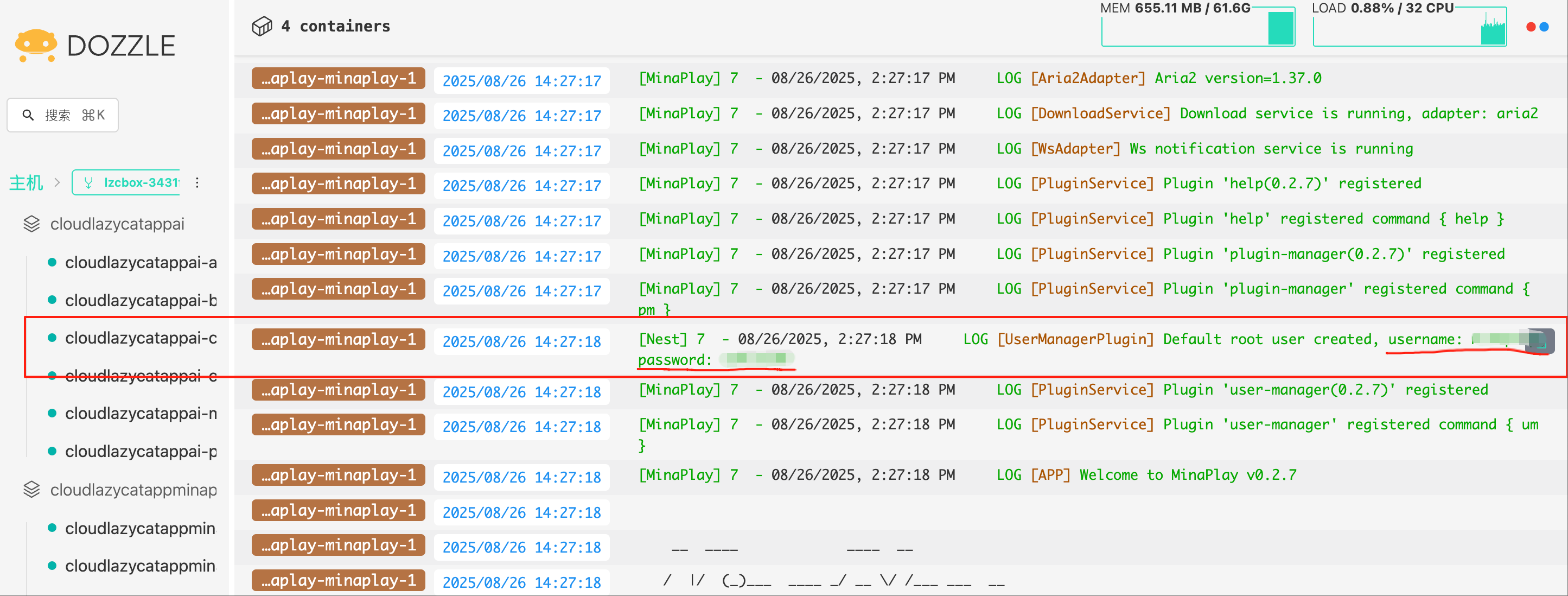
Task: Click the cloudlazycatappai stack layers icon
Action: 31,224
